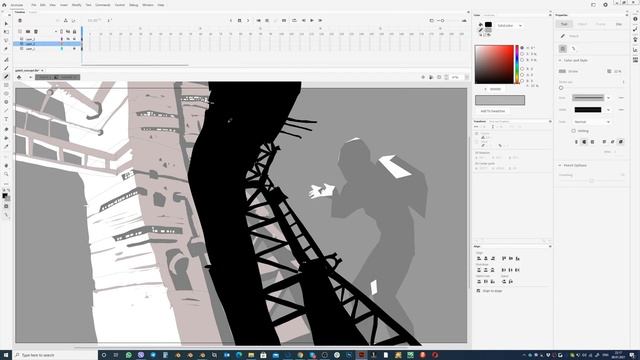Toggle Lock All Layers header icon

coord(74,31)
